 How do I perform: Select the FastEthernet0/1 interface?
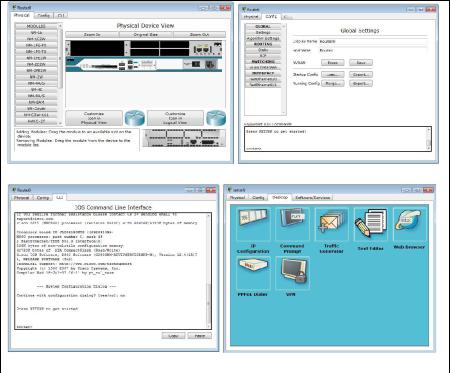263,85
